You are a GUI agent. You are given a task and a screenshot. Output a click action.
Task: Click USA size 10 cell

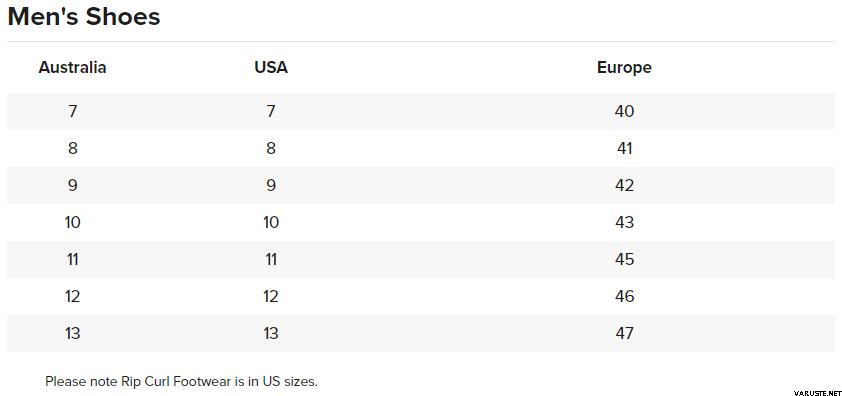[271, 222]
